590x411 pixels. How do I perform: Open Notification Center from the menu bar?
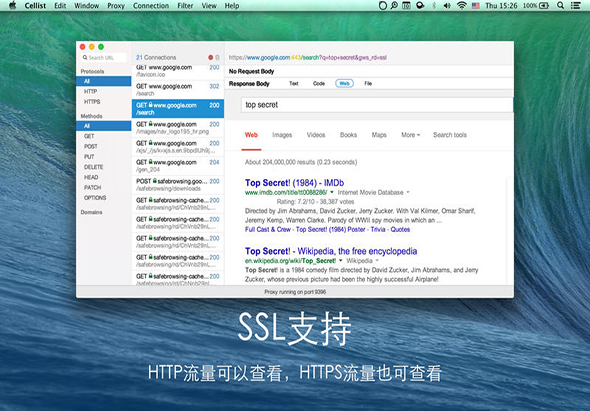click(576, 6)
